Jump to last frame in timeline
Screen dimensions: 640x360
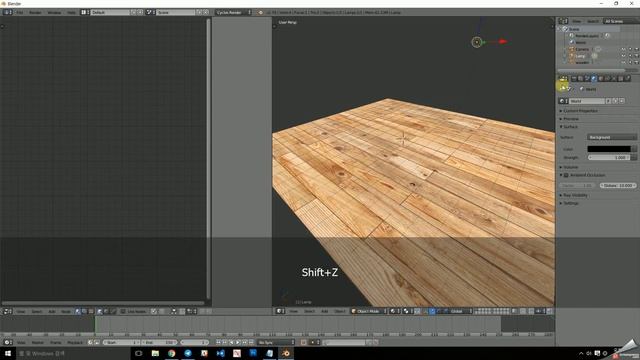point(251,342)
